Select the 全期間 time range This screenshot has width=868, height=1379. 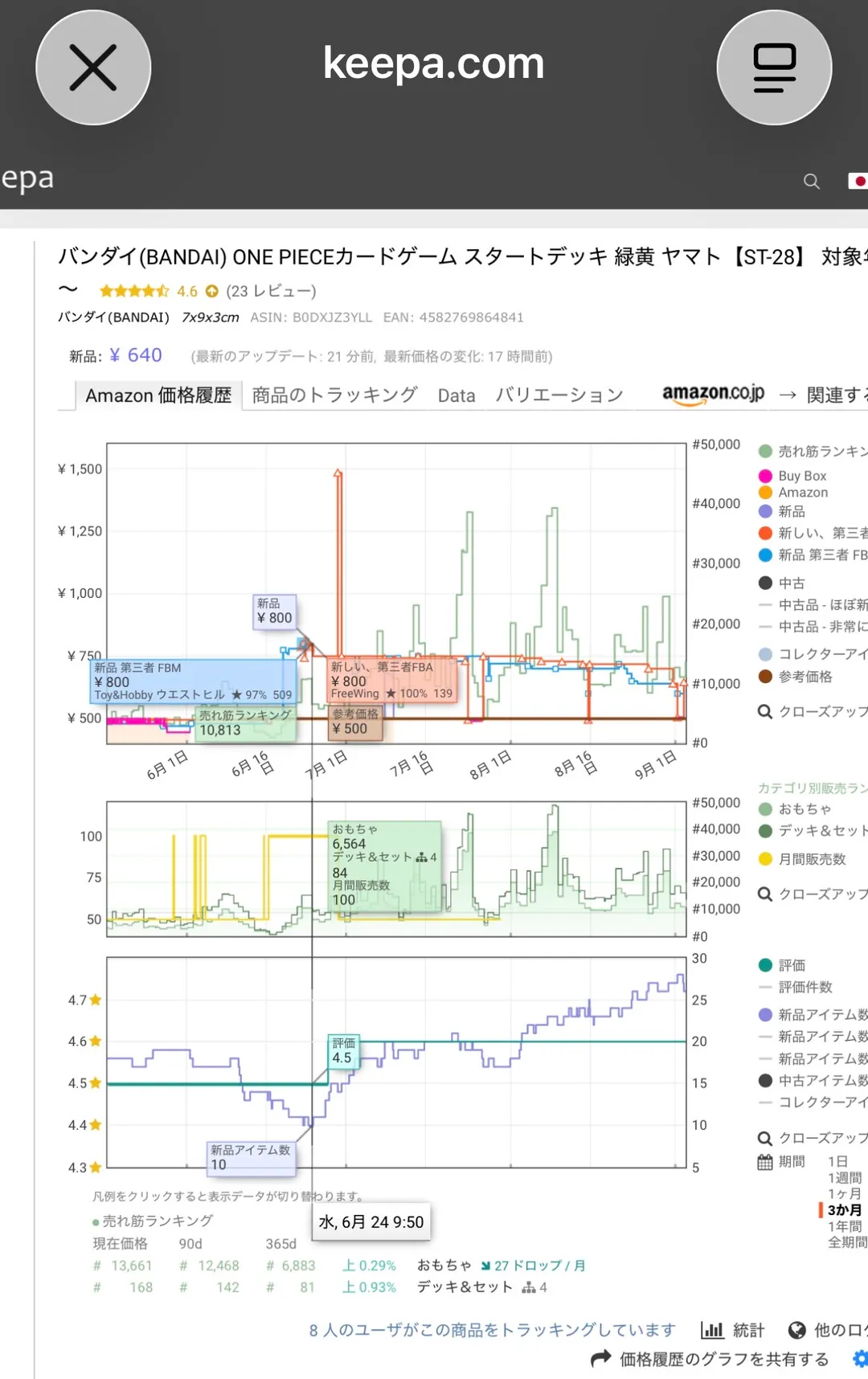click(x=848, y=1242)
